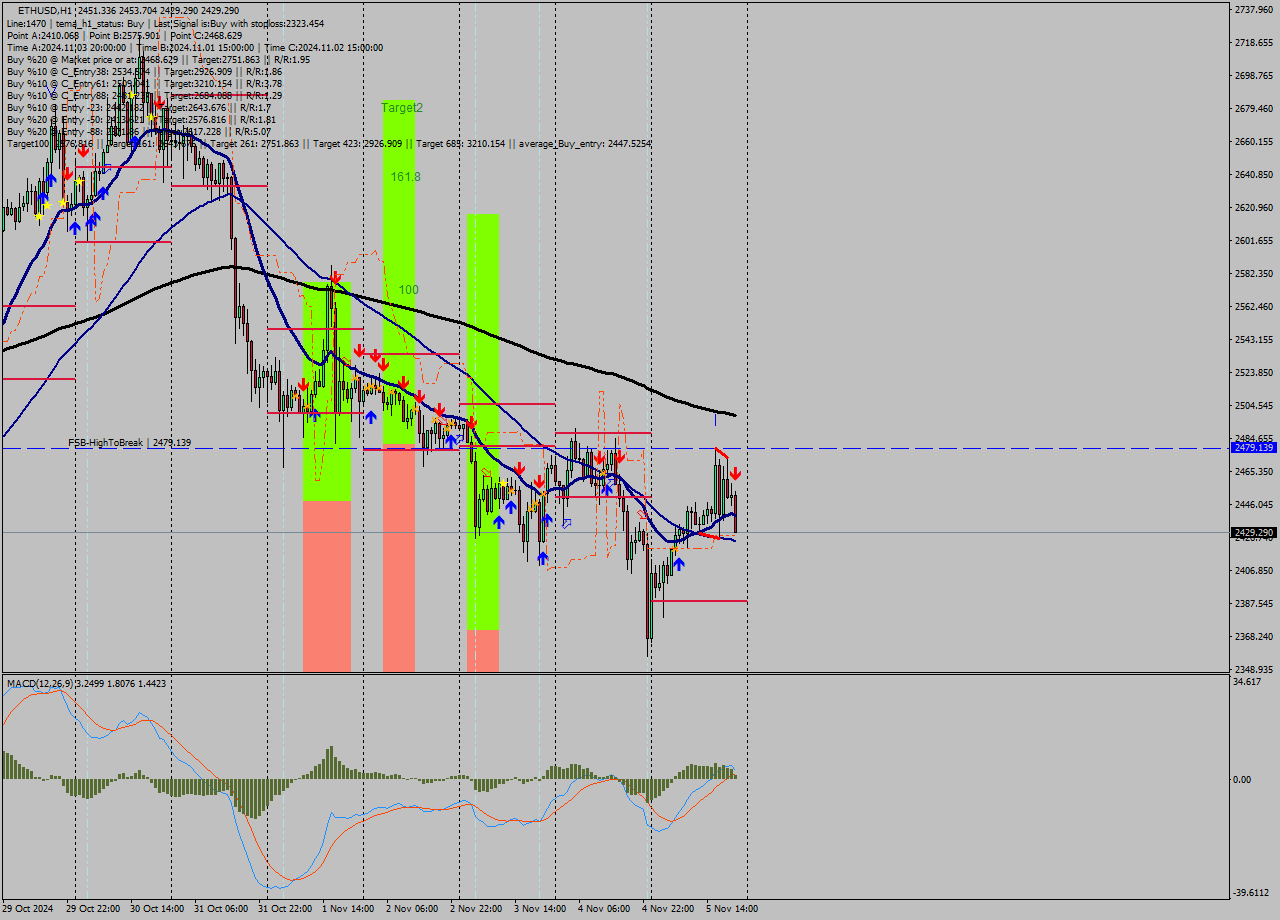Click the ETHUSD,H1 chart title
1280x920 pixels.
[x=129, y=10]
